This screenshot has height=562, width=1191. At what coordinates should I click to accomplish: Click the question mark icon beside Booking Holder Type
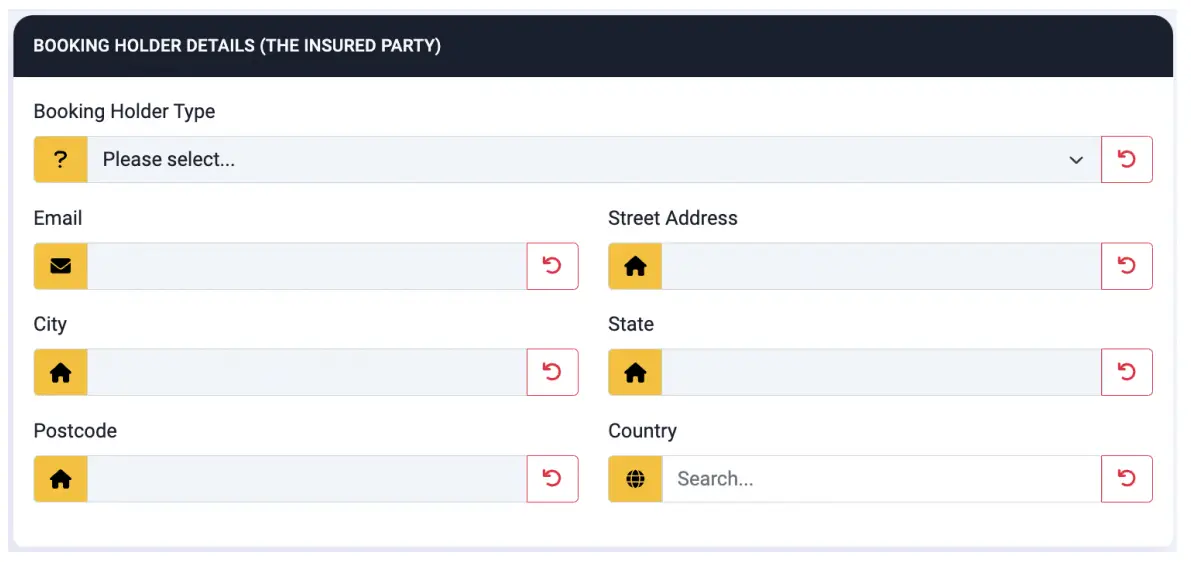coord(61,160)
